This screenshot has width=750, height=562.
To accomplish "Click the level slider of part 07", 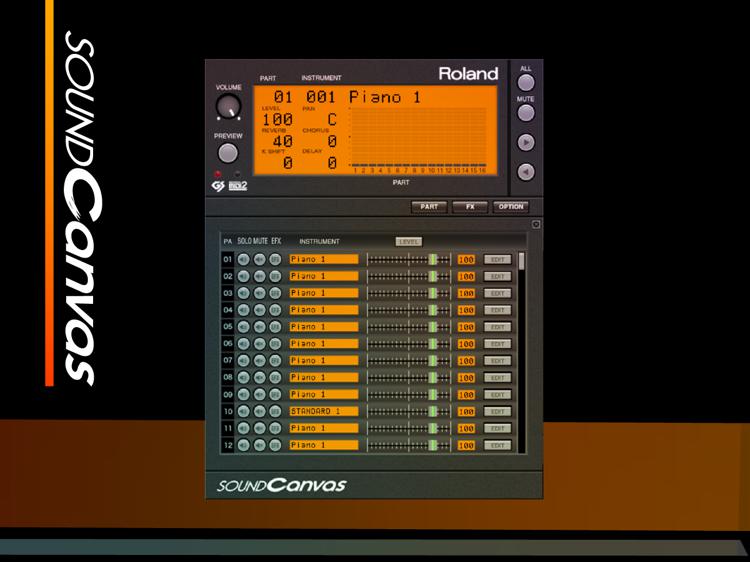I will pos(409,361).
